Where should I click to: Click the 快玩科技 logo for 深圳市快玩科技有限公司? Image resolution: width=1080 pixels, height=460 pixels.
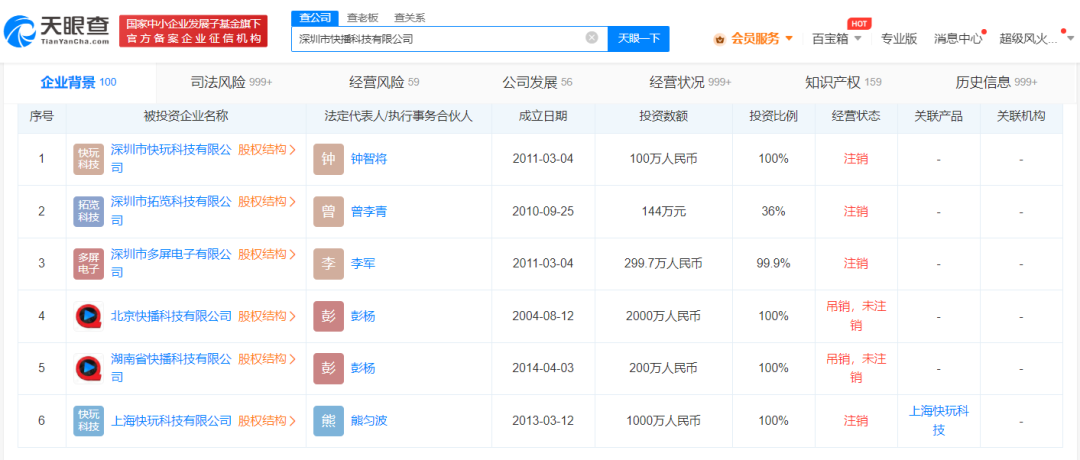[88, 159]
